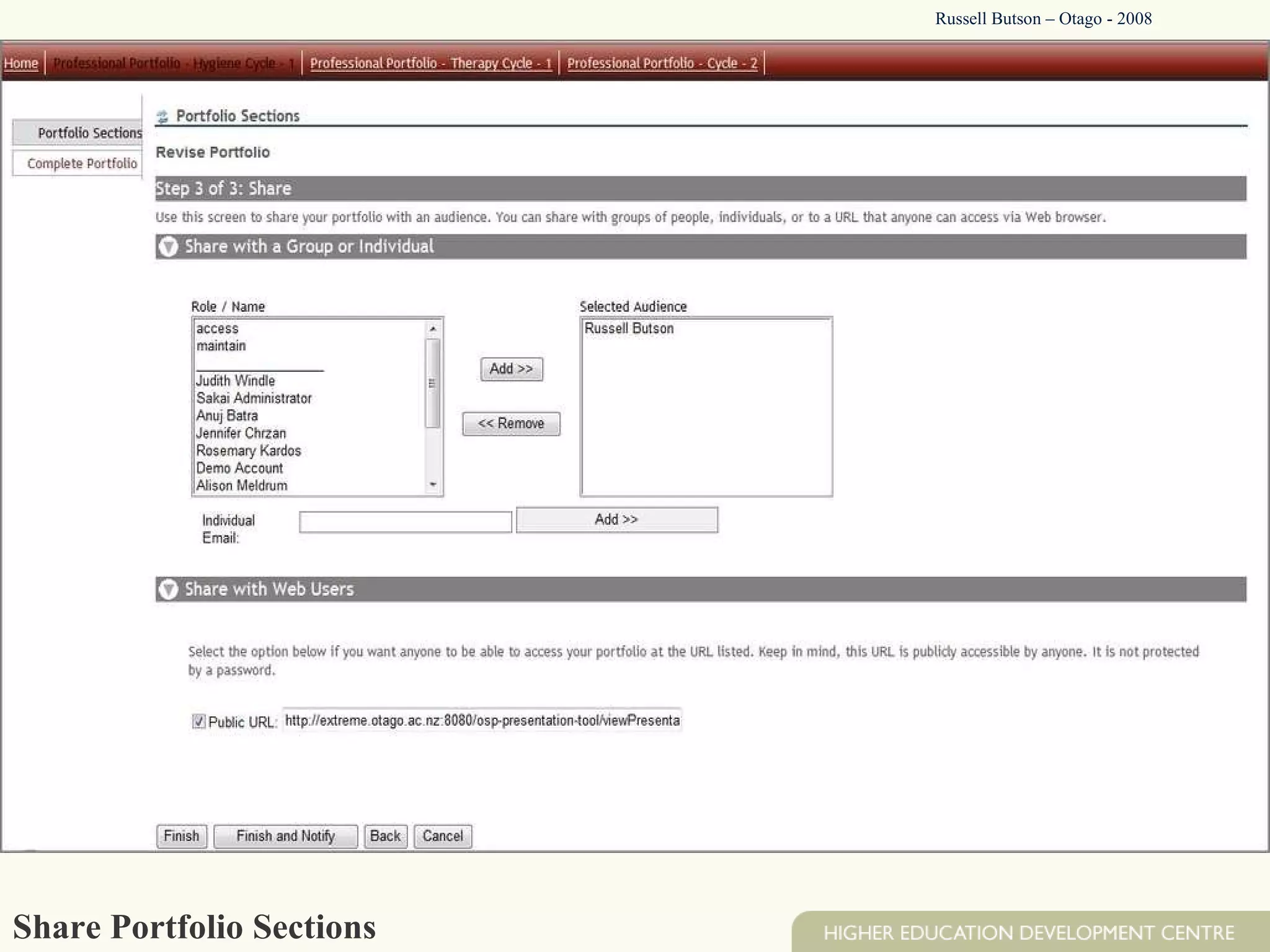Click Finish and Notify button
Image resolution: width=1270 pixels, height=952 pixels.
tap(286, 836)
